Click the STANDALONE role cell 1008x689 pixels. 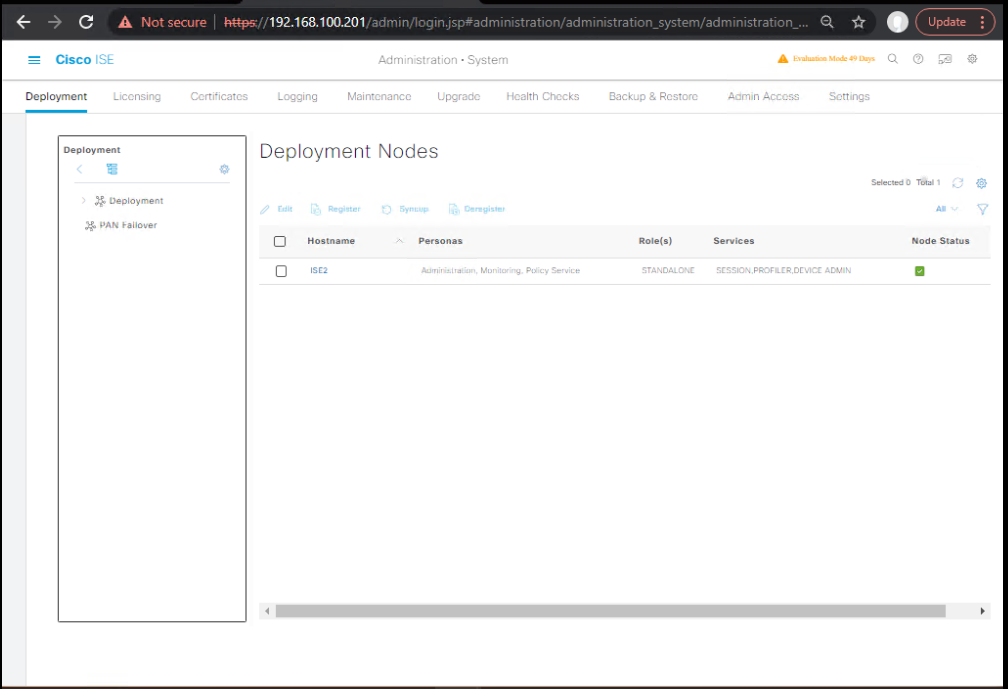tap(668, 271)
